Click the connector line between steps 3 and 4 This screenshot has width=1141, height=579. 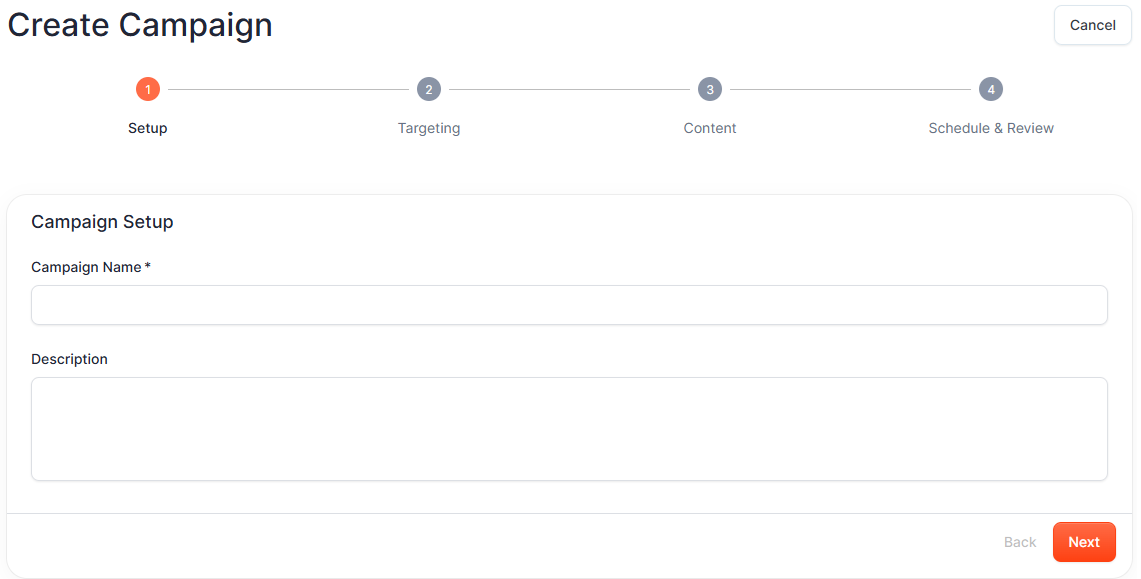[850, 90]
